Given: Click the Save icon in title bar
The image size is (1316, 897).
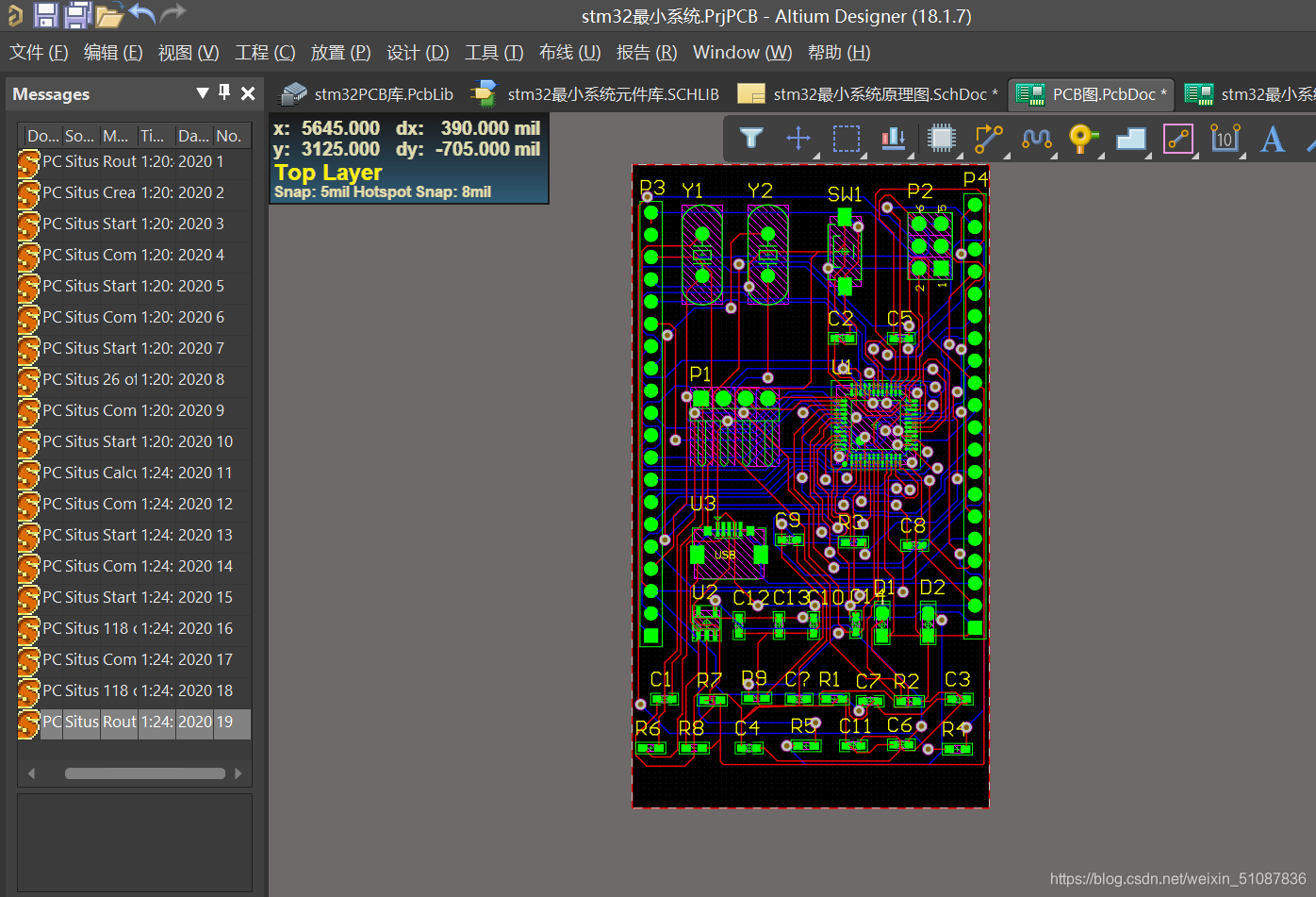Looking at the screenshot, I should [45, 15].
